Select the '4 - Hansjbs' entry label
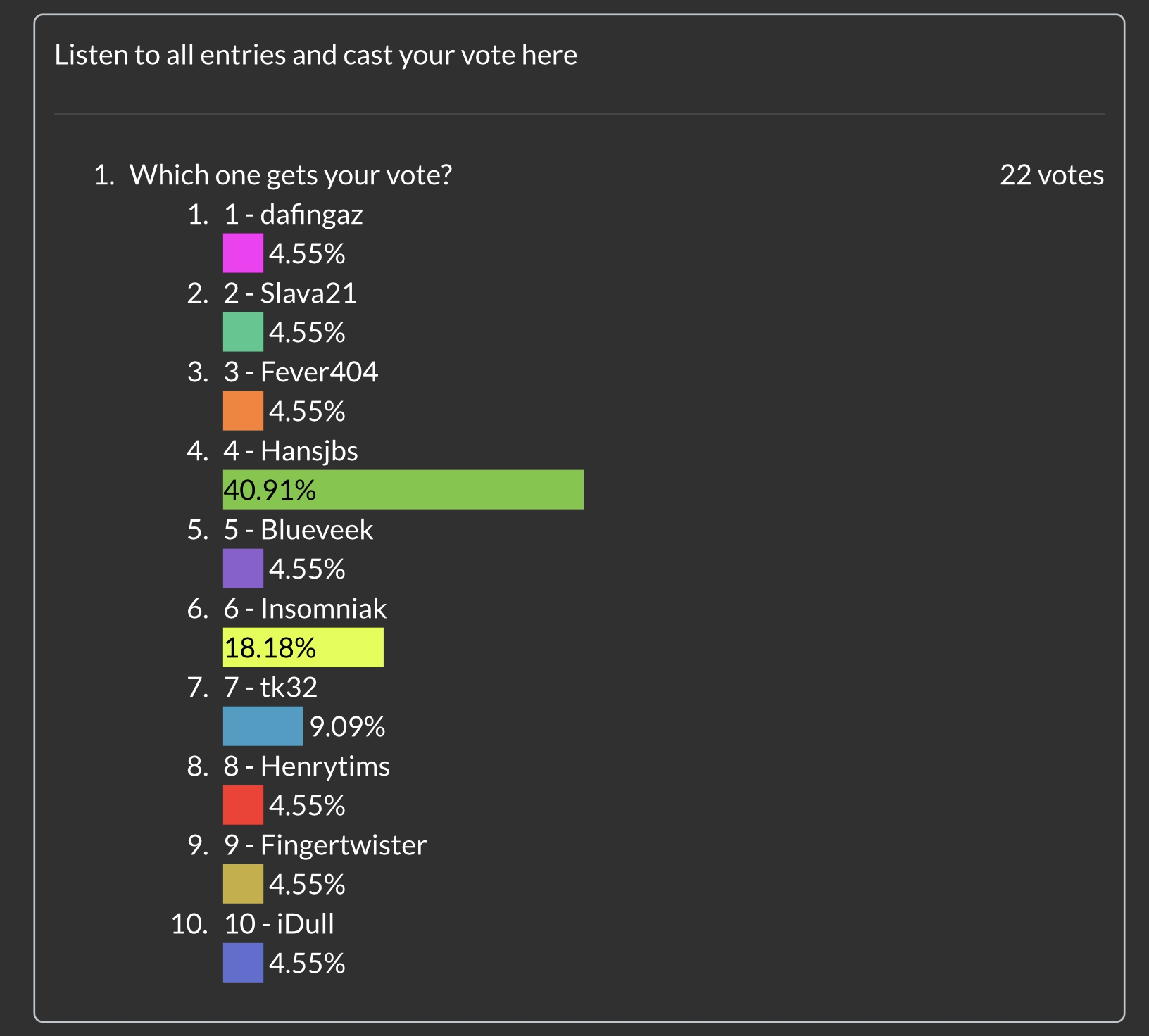Image resolution: width=1149 pixels, height=1036 pixels. [291, 451]
